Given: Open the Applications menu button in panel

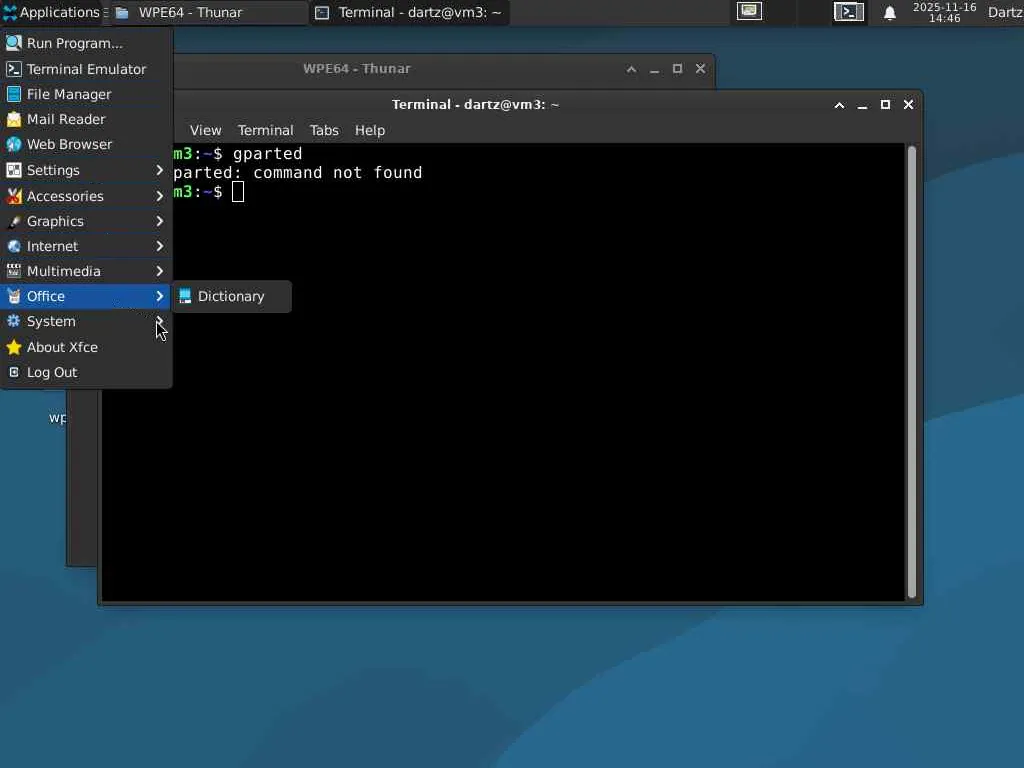Looking at the screenshot, I should click(x=52, y=12).
